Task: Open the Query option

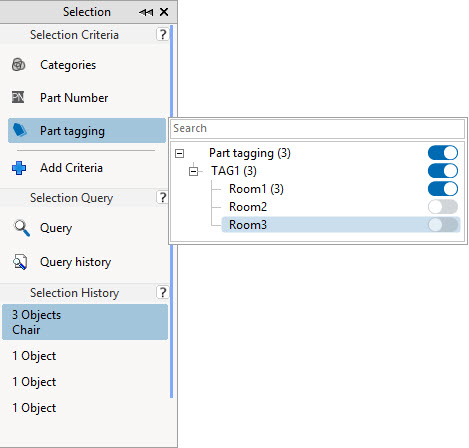Action: tap(87, 228)
